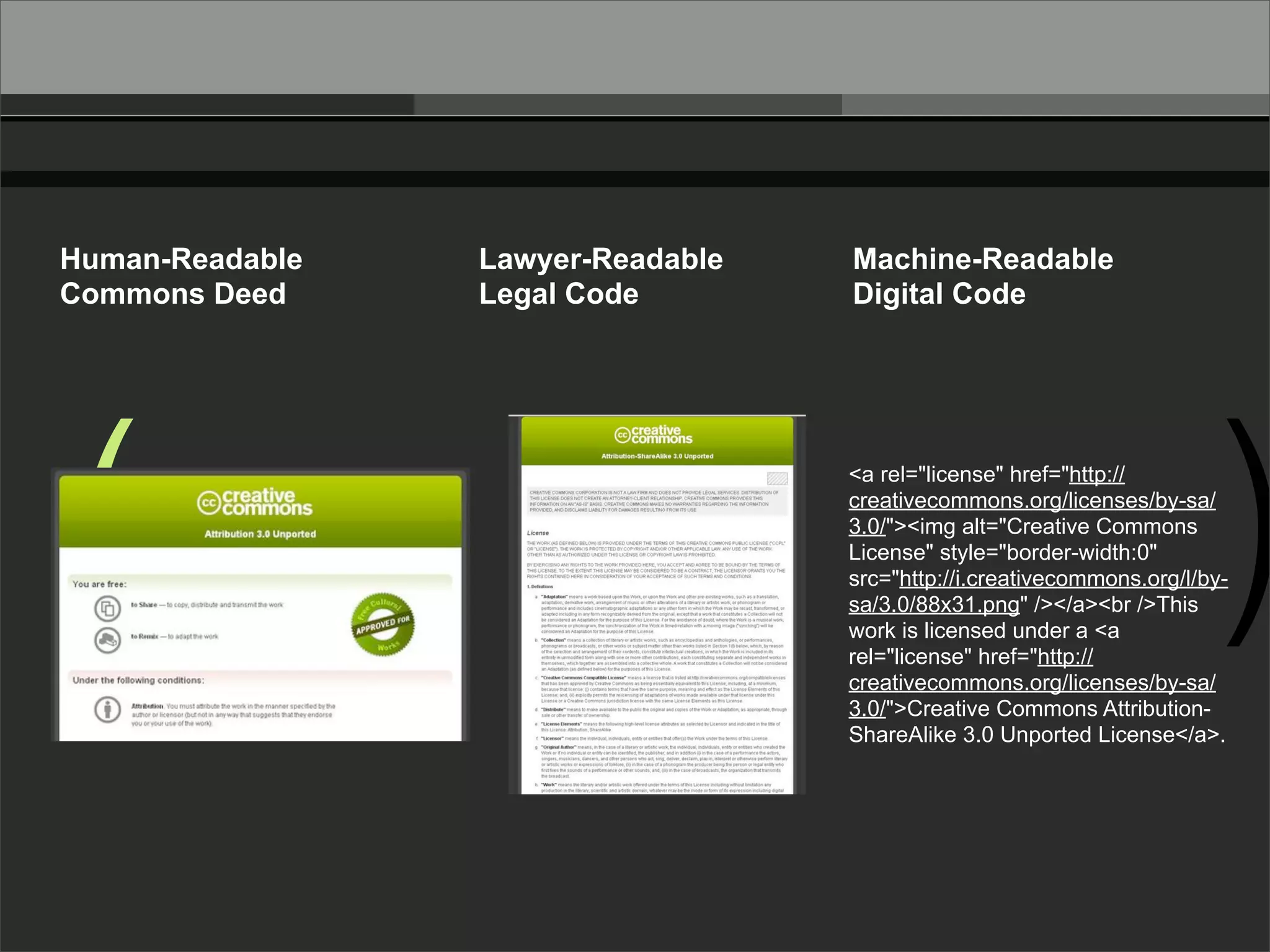The width and height of the screenshot is (1270, 952).
Task: Open the second by-sa/3.0 license href link
Action: tap(1032, 682)
